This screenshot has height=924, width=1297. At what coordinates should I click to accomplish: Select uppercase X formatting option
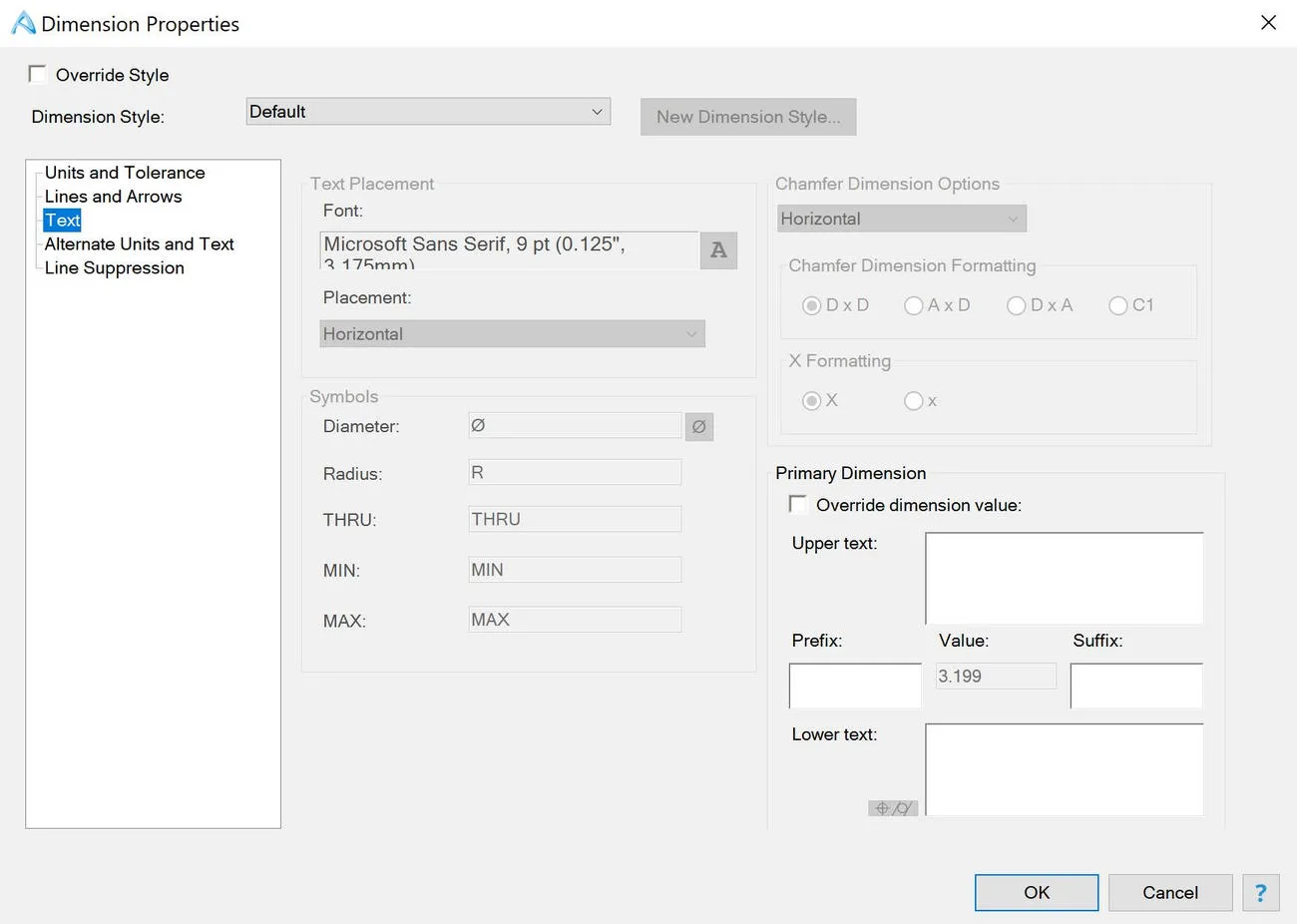pyautogui.click(x=811, y=401)
